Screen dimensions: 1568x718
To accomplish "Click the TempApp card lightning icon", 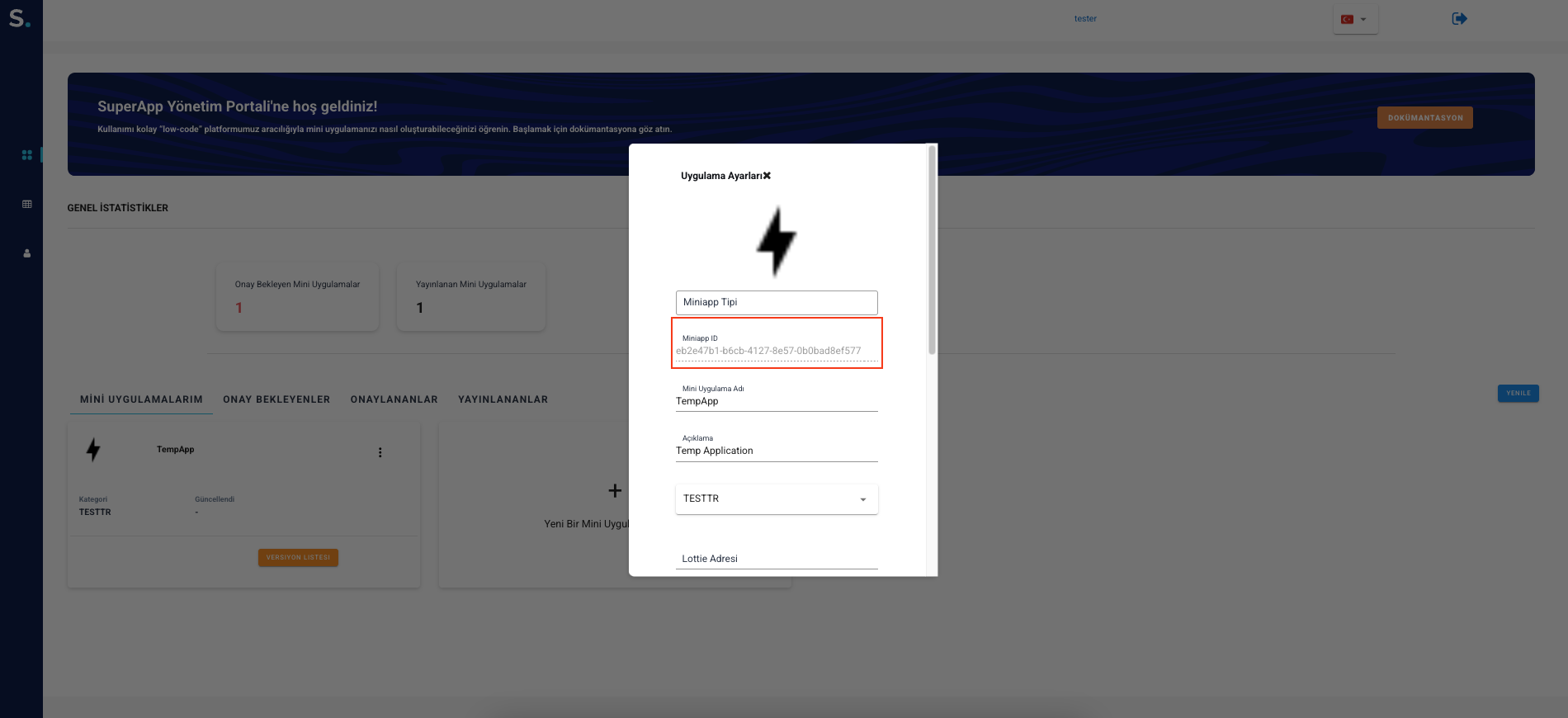I will 93,450.
